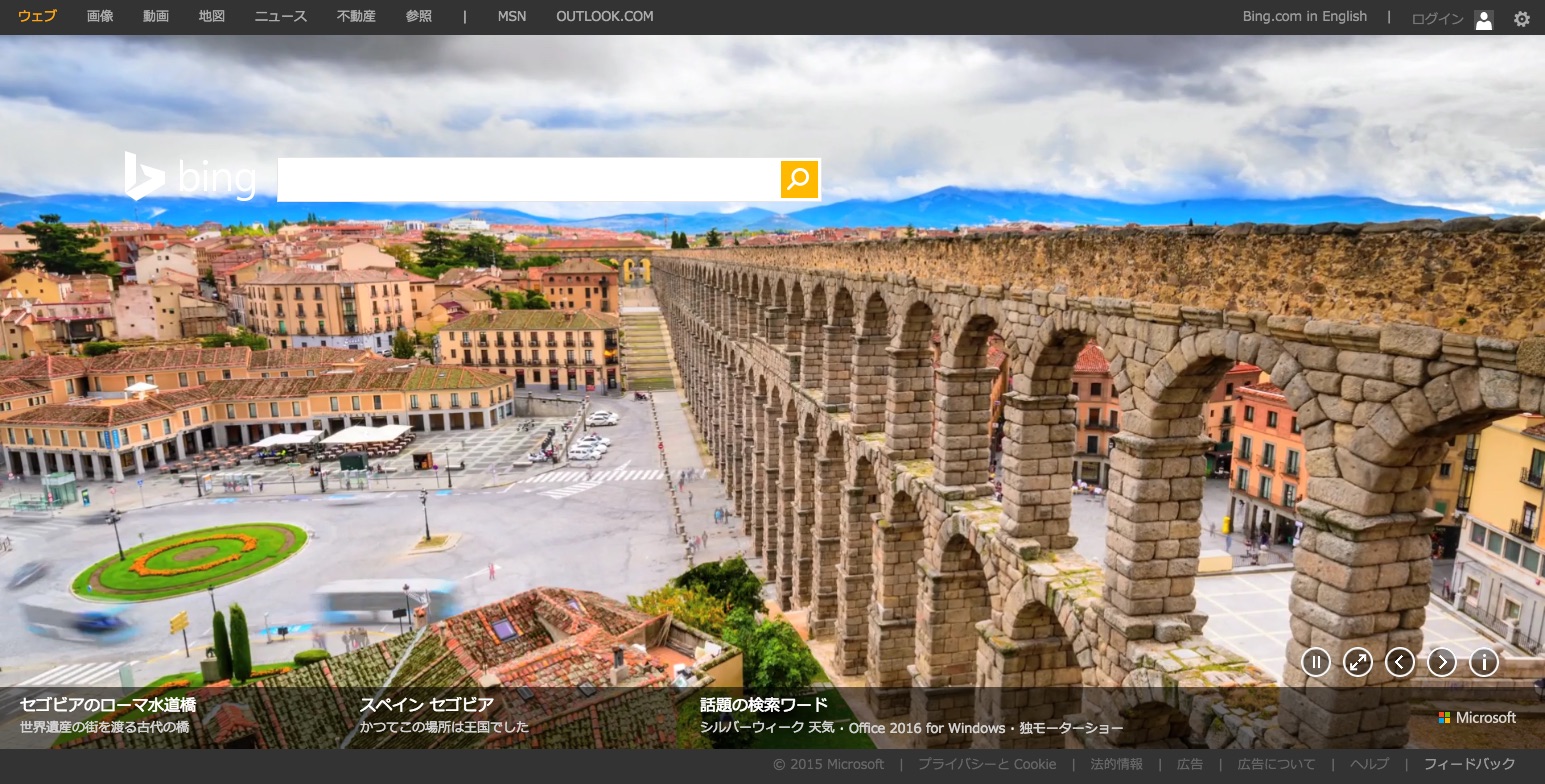The height and width of the screenshot is (784, 1545).
Task: Click the Bing logo
Action: 190,178
